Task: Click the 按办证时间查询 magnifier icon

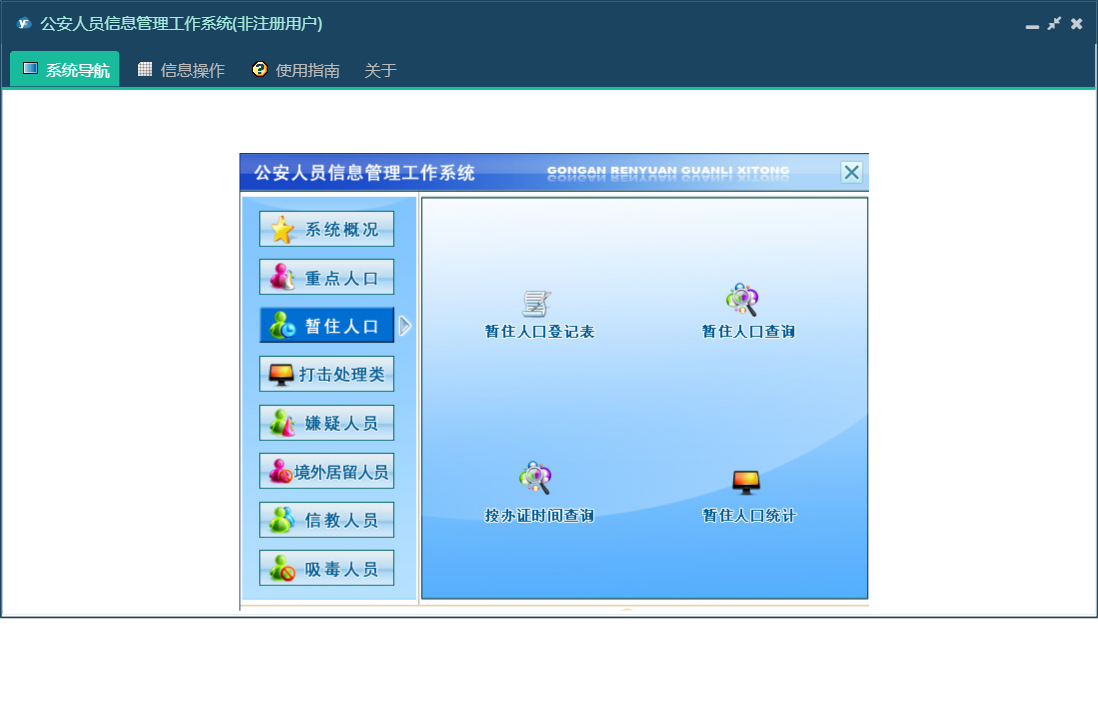Action: click(x=536, y=477)
